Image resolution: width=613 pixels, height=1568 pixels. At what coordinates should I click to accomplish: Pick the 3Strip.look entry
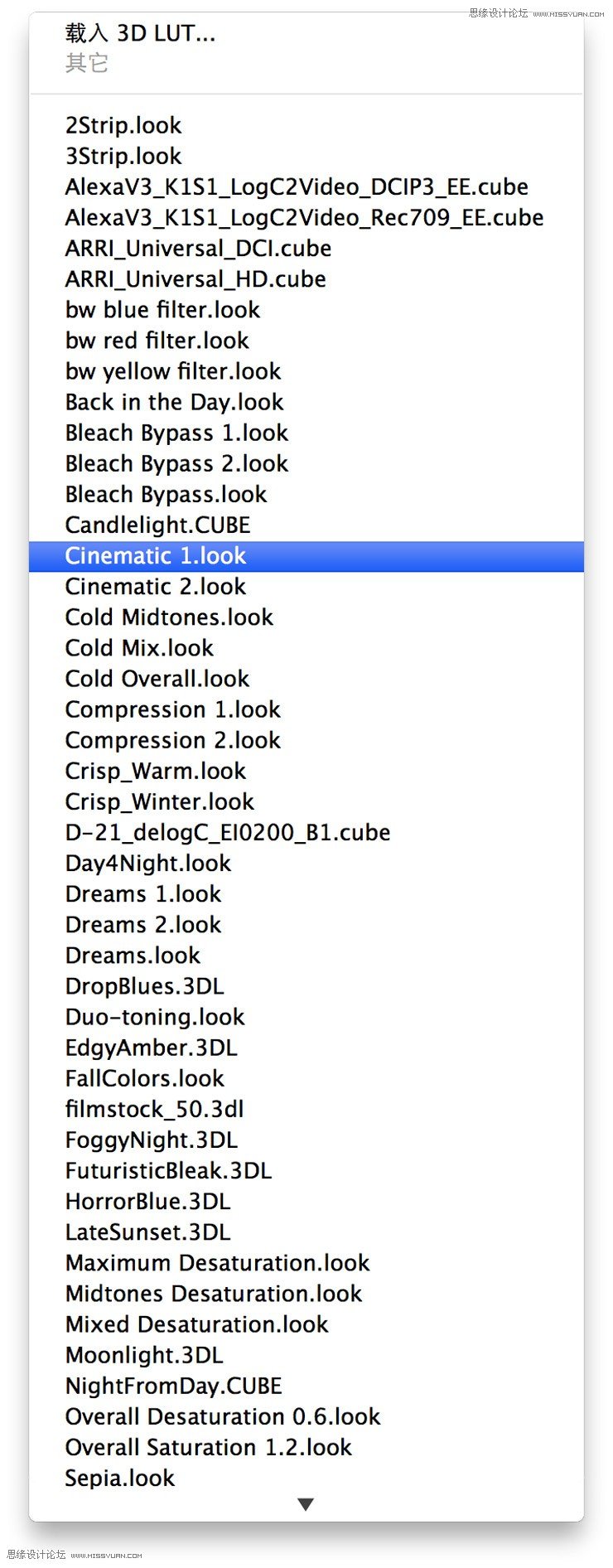(123, 156)
